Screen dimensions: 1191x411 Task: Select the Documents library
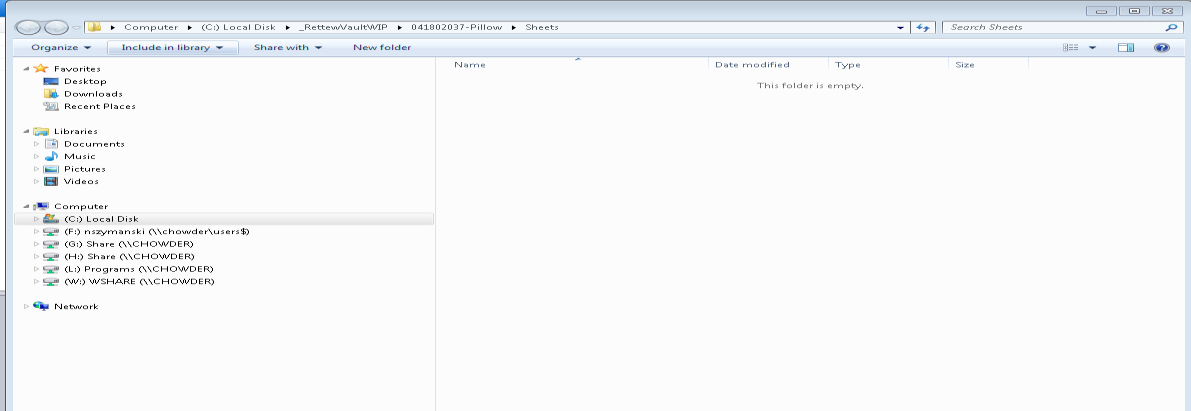(94, 144)
